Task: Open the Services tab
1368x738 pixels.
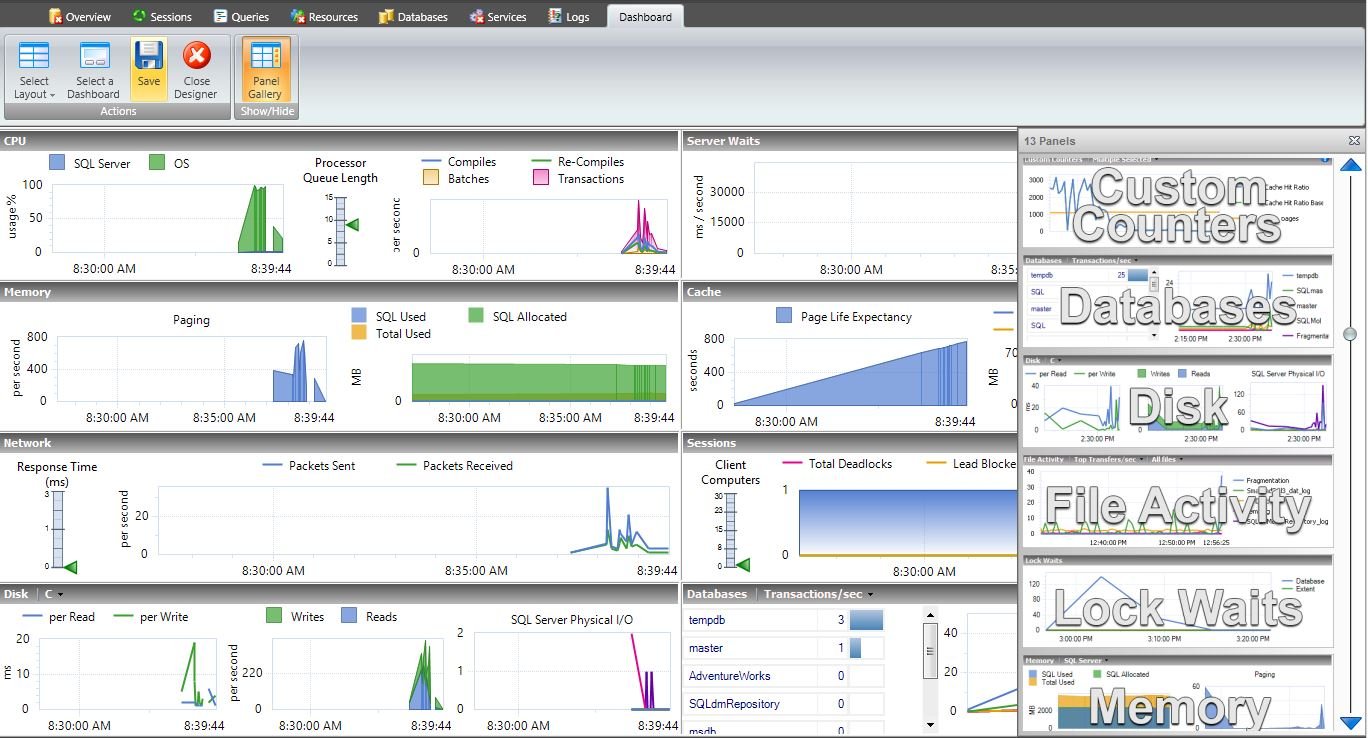Action: click(497, 16)
